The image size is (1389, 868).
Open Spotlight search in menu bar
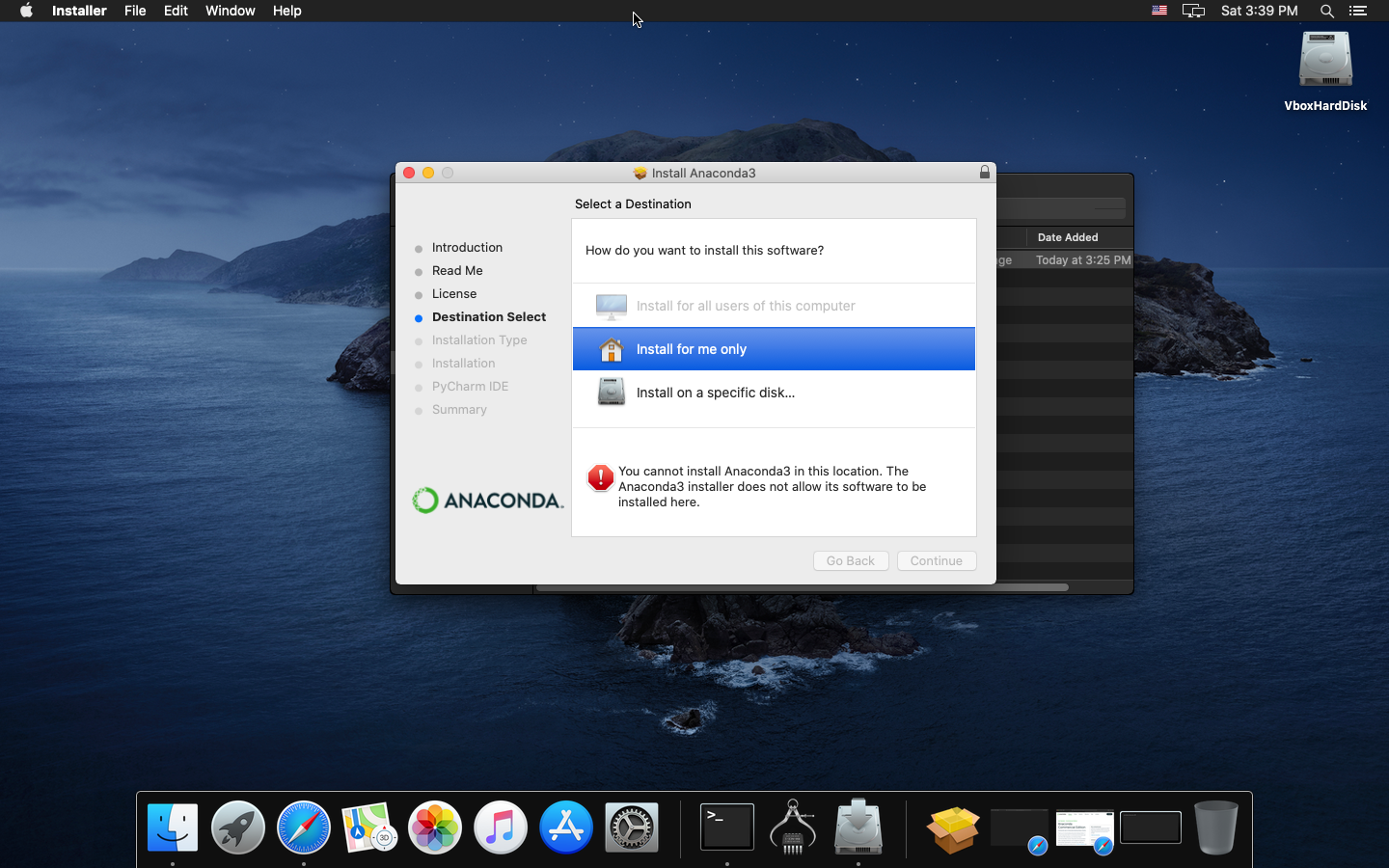tap(1327, 11)
